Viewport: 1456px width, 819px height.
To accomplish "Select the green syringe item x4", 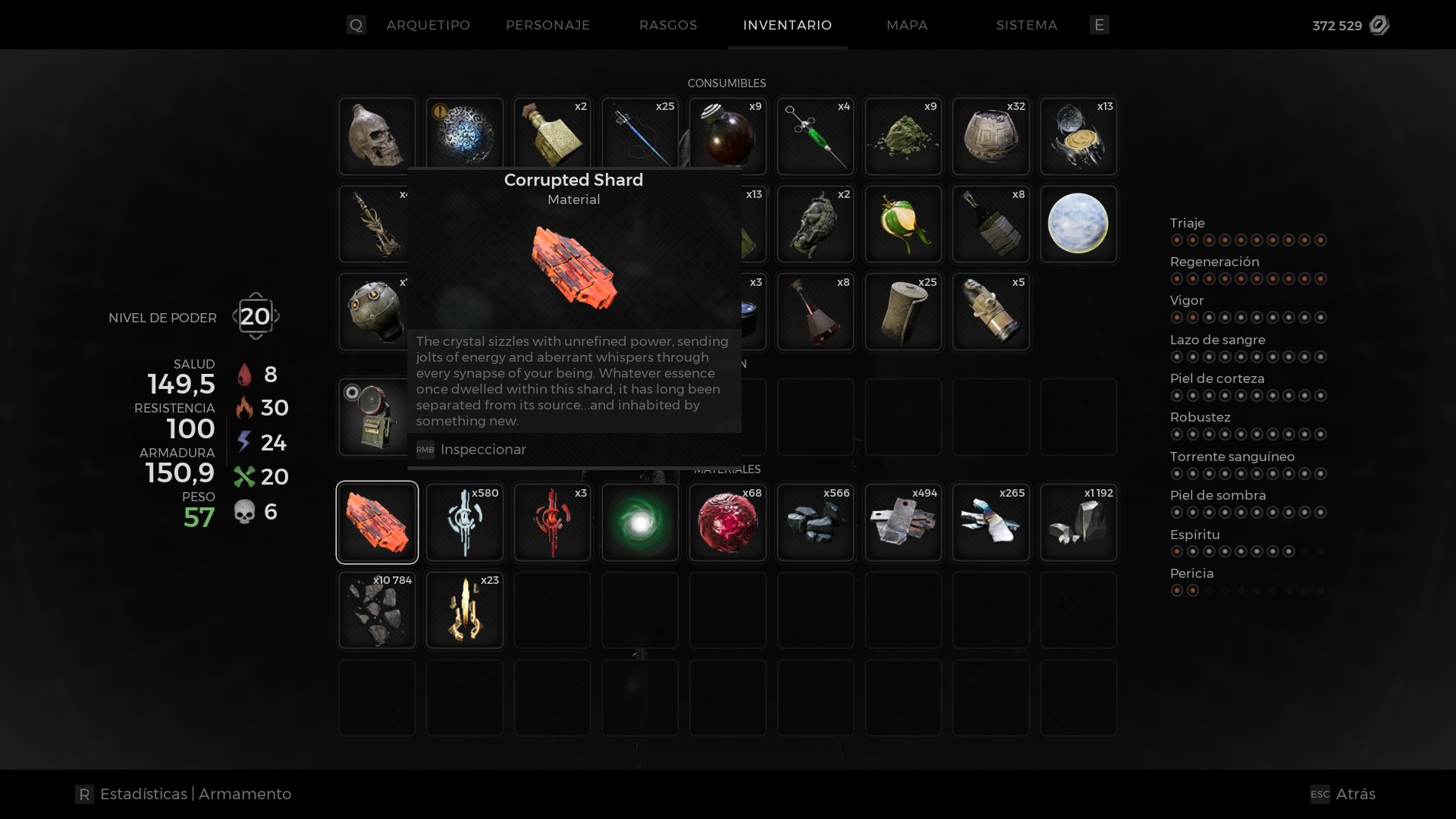I will [815, 136].
